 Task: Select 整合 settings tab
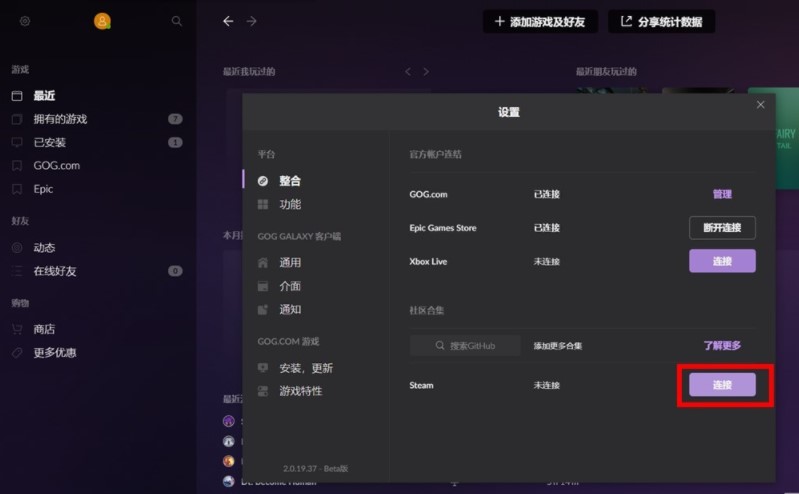[x=290, y=181]
